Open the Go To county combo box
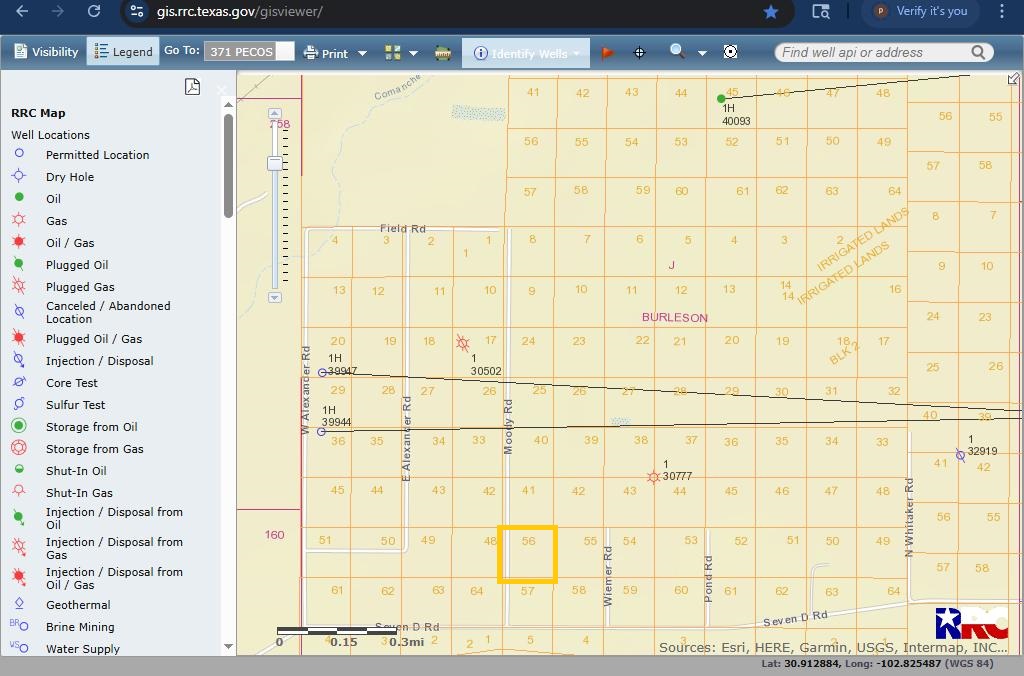Viewport: 1024px width, 676px height. 249,52
